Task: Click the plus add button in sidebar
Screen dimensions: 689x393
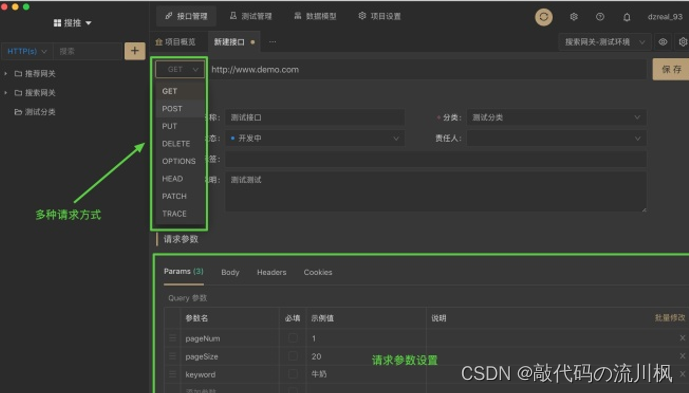Action: [x=135, y=51]
